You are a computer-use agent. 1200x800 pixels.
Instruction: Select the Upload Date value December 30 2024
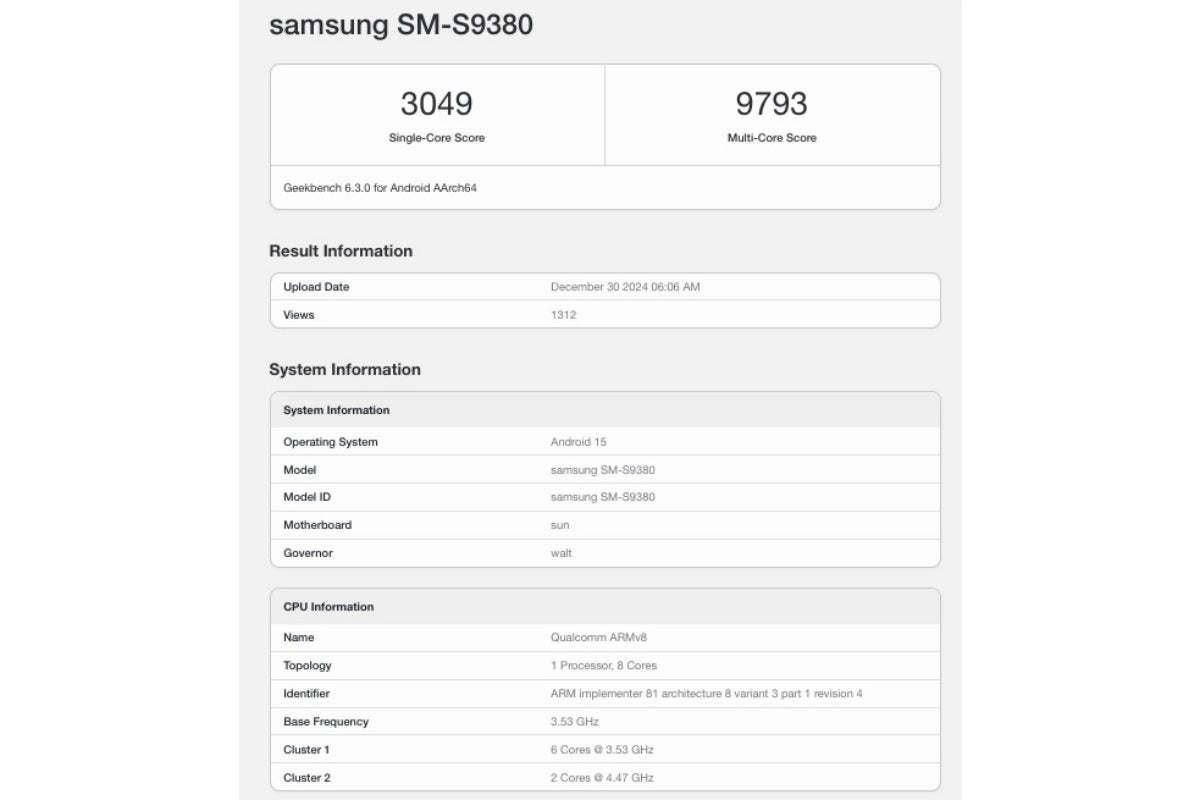tap(625, 287)
